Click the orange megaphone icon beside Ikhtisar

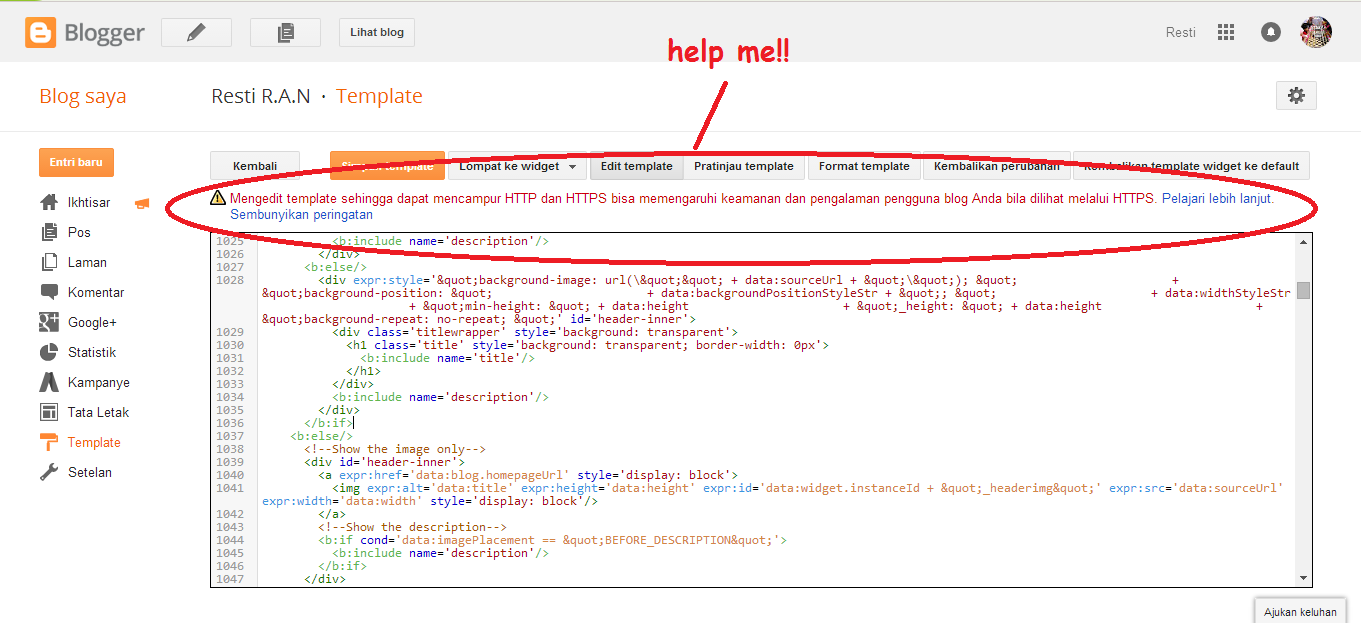point(142,203)
